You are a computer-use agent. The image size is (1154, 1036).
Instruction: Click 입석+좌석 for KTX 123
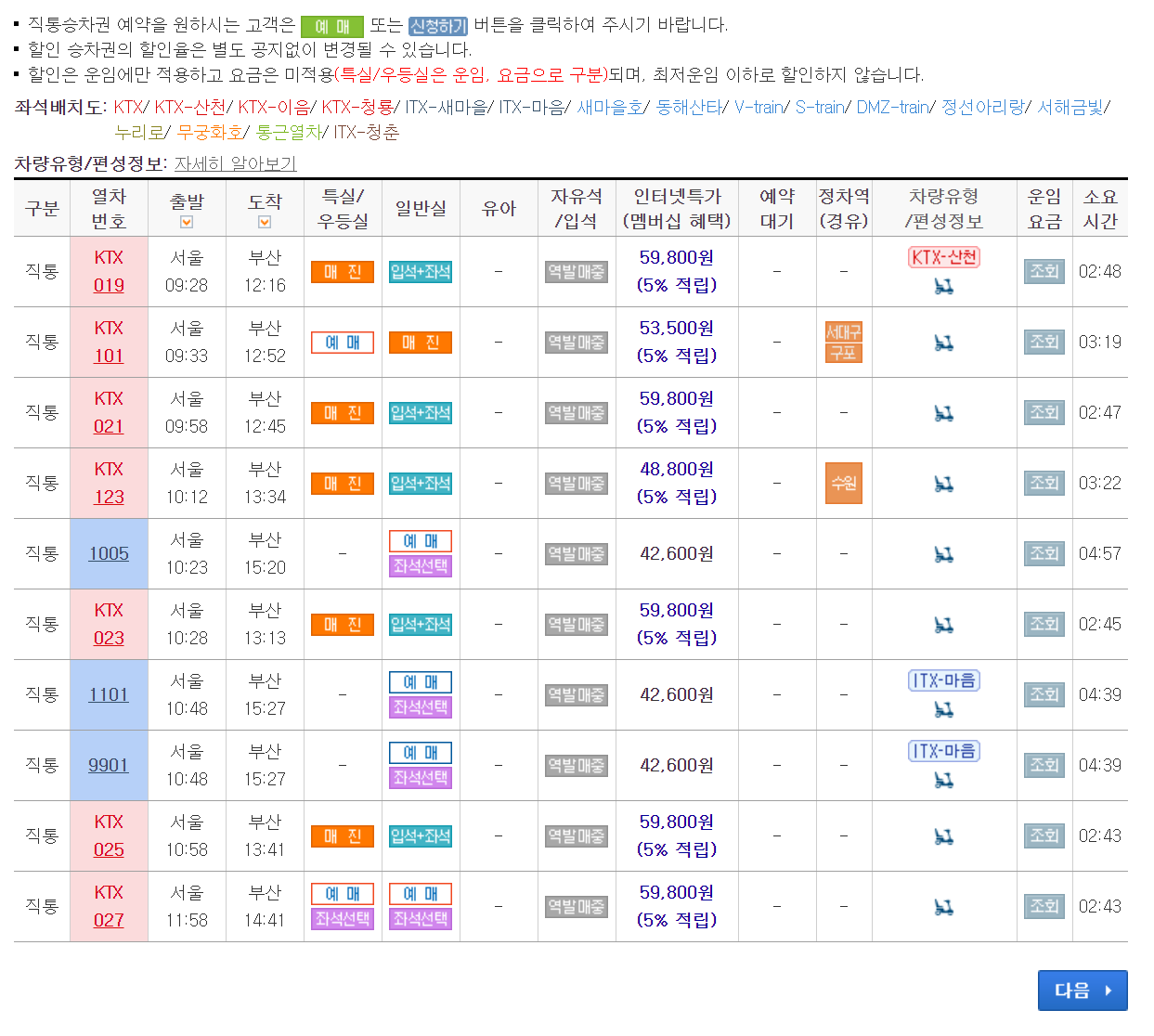421,484
